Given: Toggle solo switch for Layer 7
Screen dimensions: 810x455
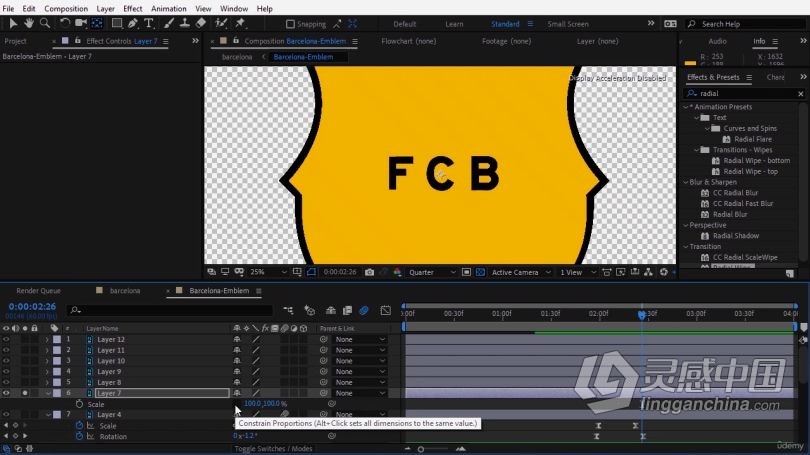Looking at the screenshot, I should pos(24,393).
